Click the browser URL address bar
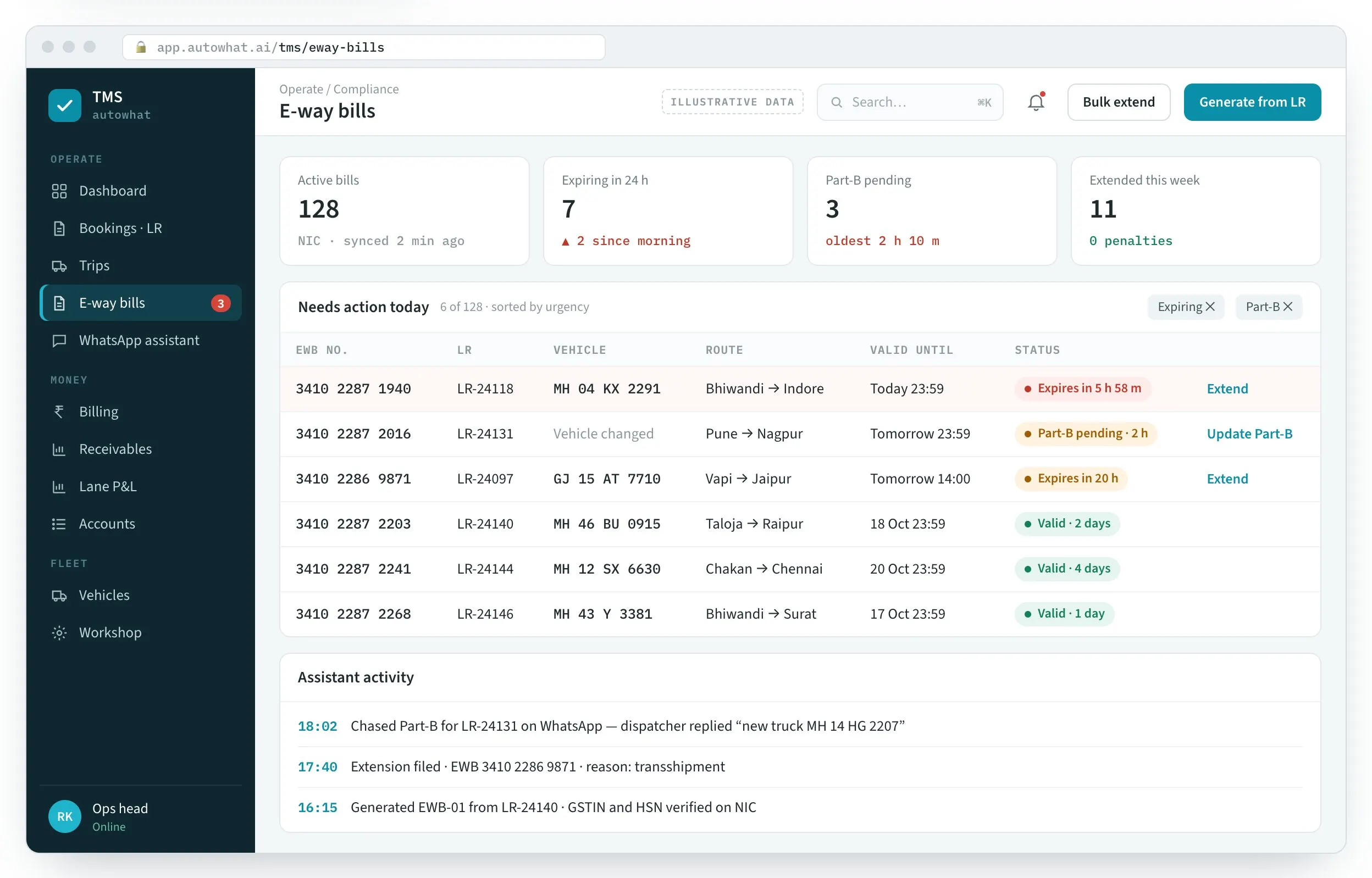Screen dimensions: 1372x878 [364, 47]
